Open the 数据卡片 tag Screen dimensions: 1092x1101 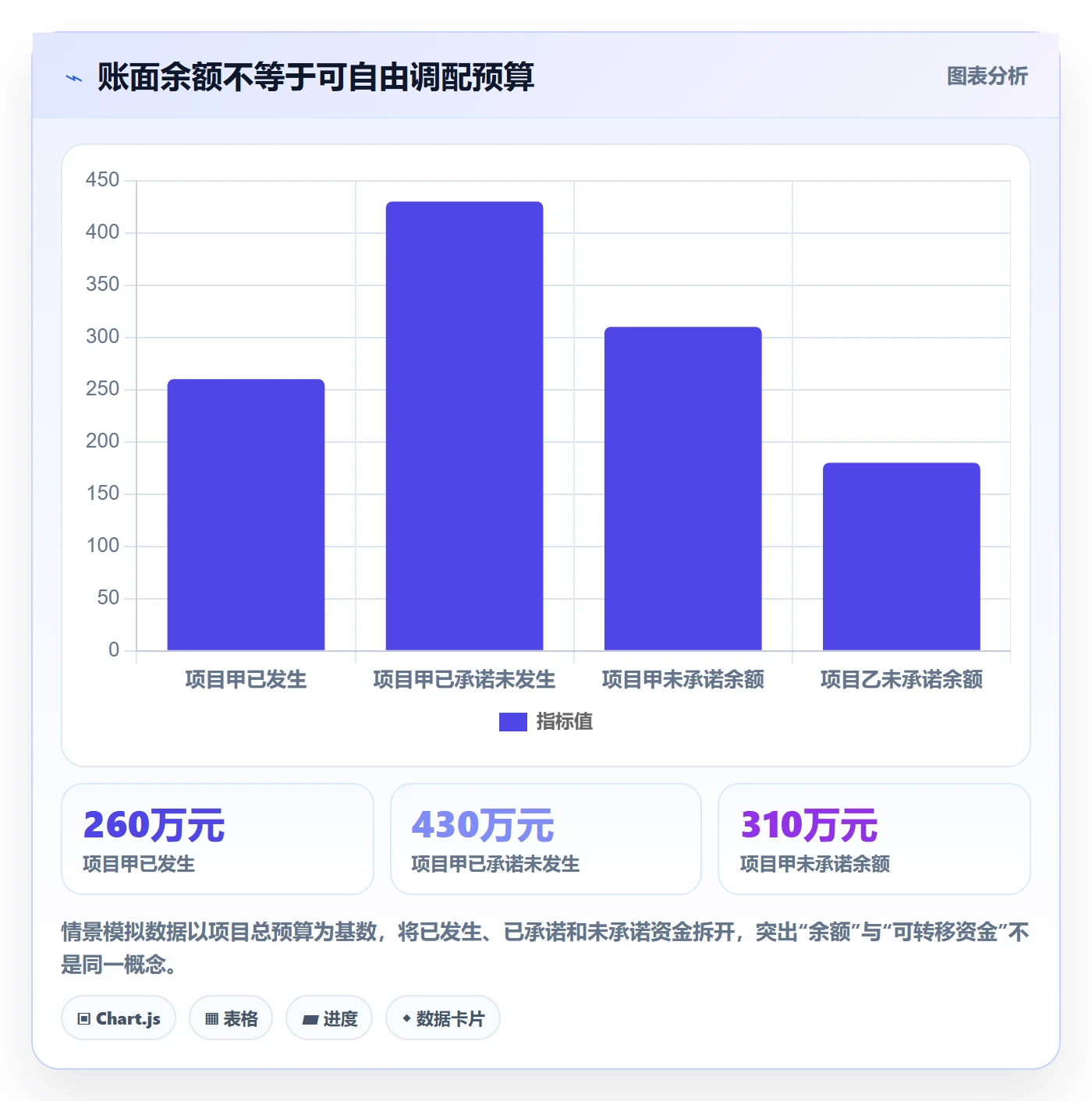pyautogui.click(x=443, y=1018)
